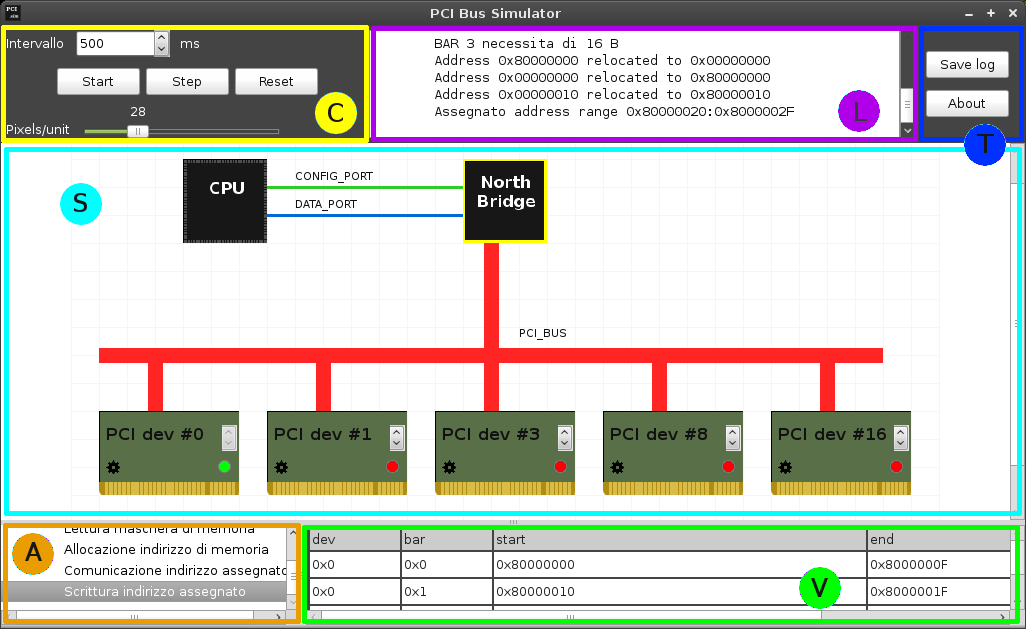Click the red status LED on PCI dev #1

[392, 467]
